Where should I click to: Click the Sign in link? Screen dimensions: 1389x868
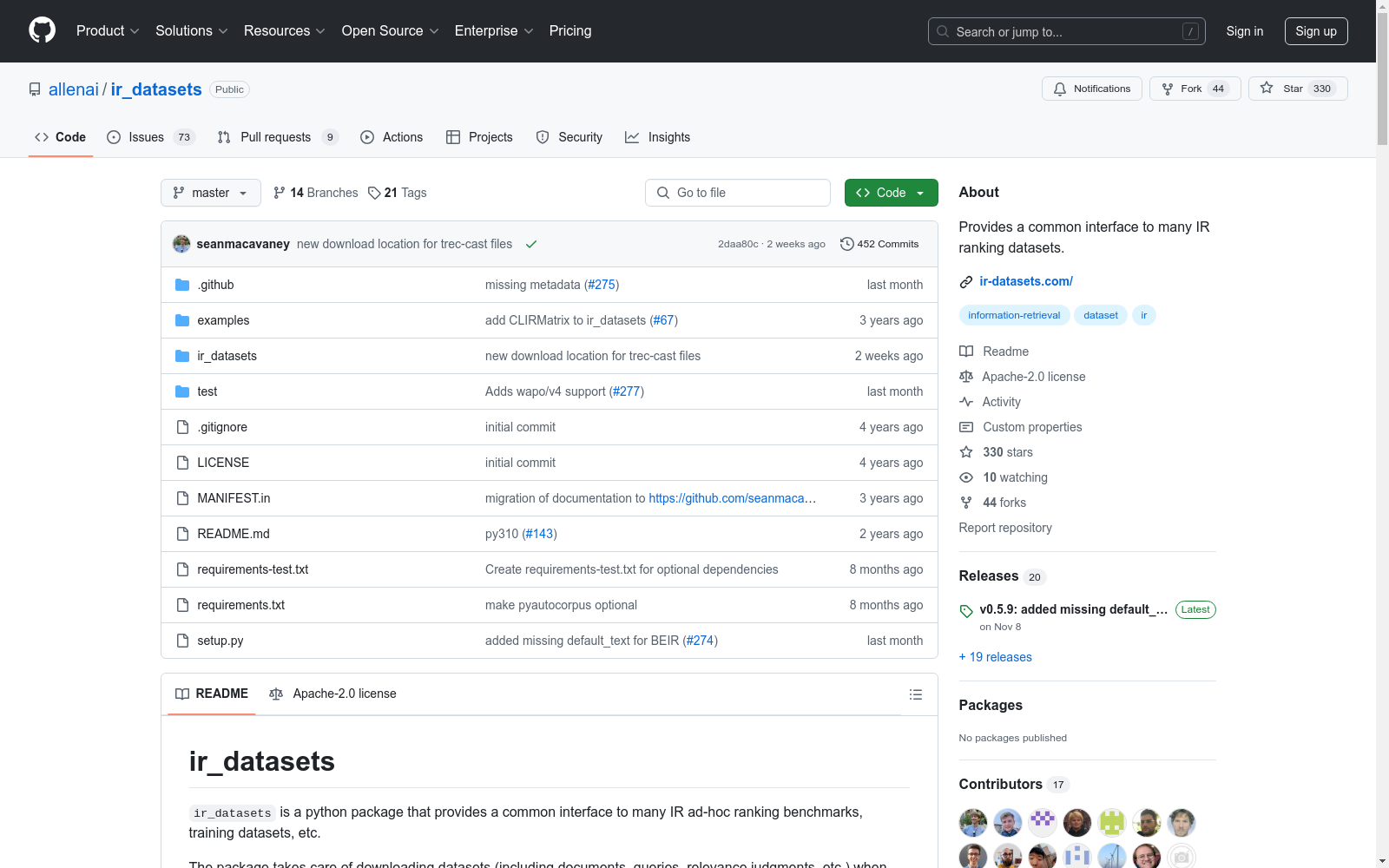[x=1245, y=31]
